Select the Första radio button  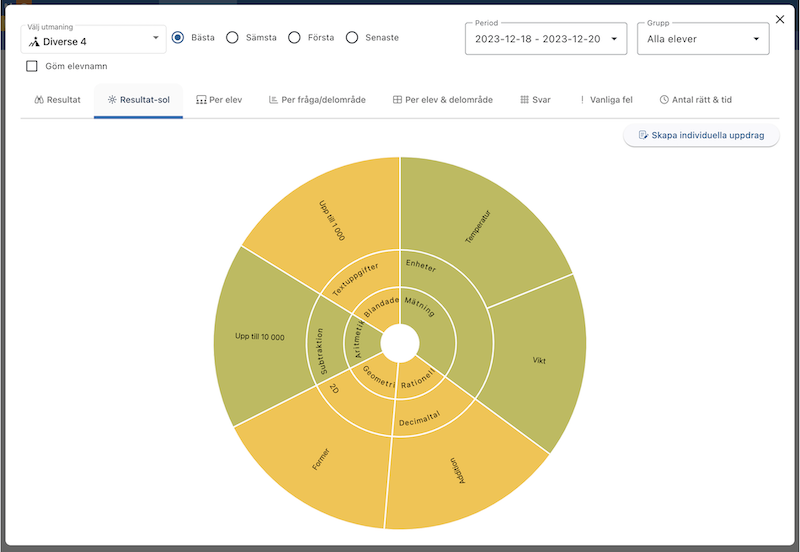294,38
